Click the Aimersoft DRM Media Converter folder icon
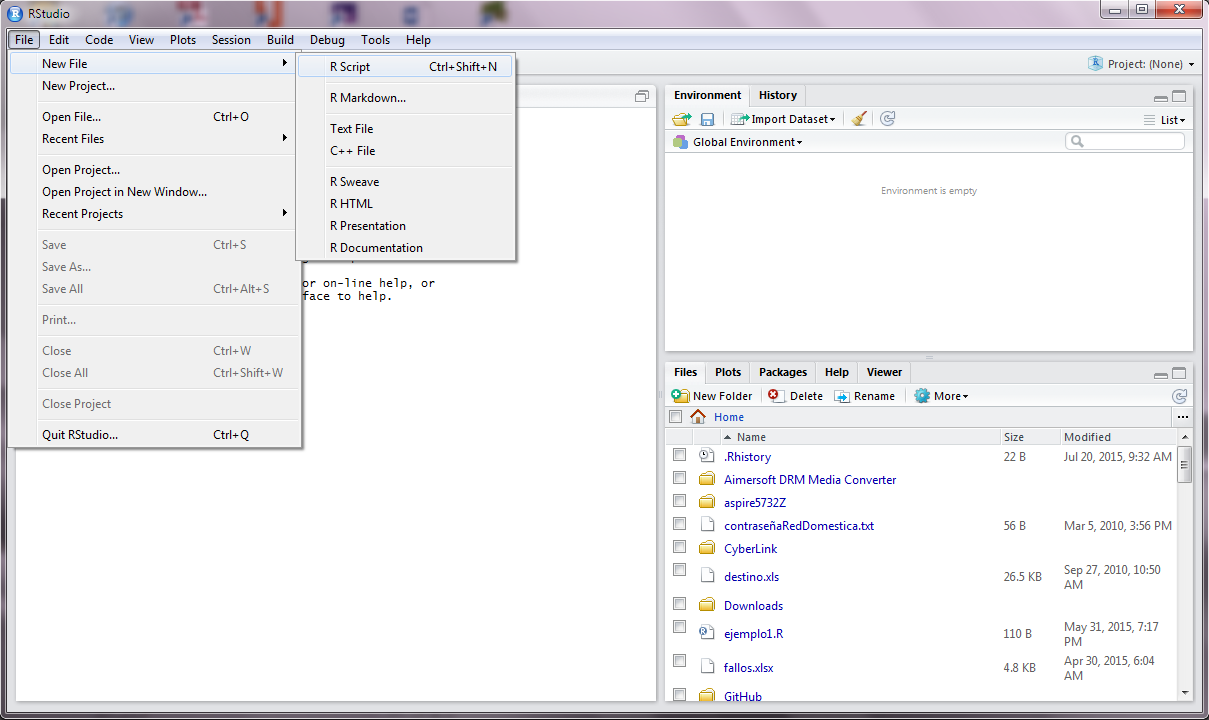The width and height of the screenshot is (1209, 720). pyautogui.click(x=707, y=479)
